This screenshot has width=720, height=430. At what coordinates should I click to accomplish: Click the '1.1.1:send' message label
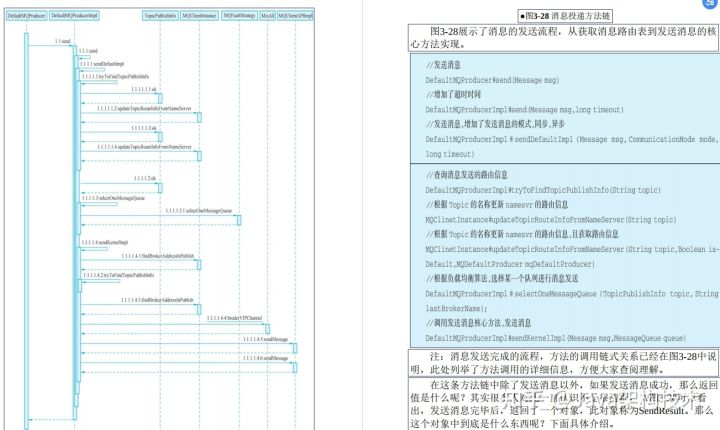88,51
